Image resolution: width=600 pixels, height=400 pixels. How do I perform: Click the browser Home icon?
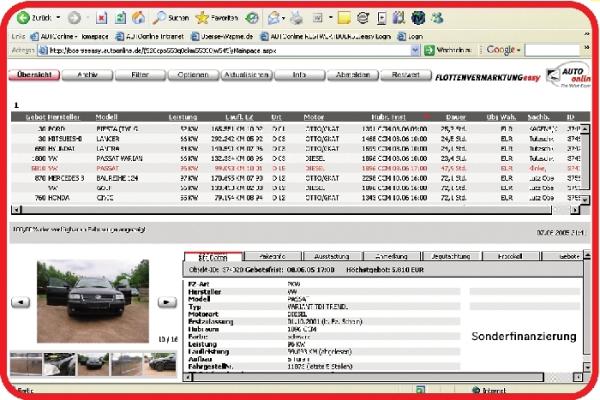tap(138, 18)
